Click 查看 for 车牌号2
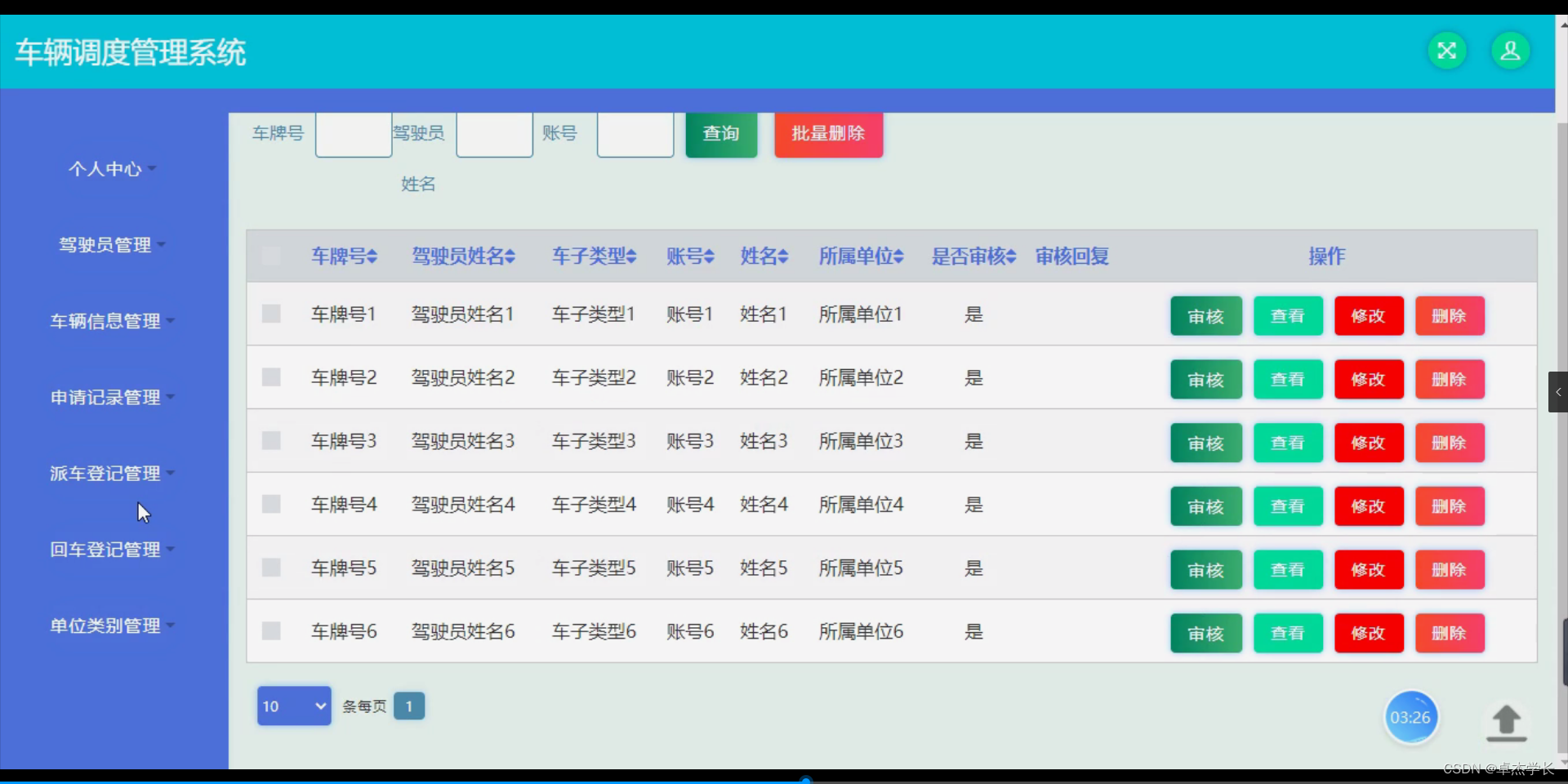Screen dimensions: 1568x784 (1288, 380)
